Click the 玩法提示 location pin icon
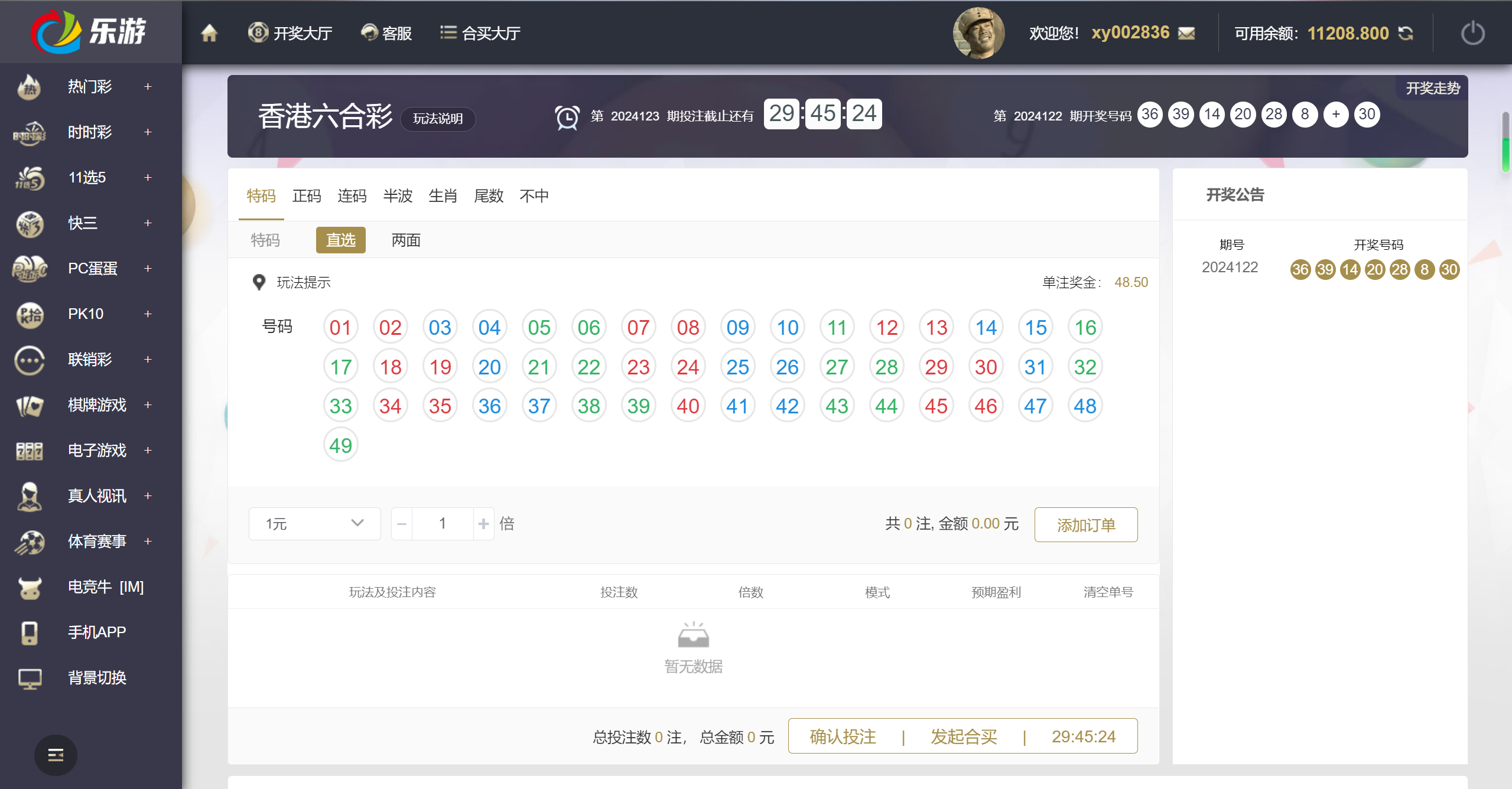This screenshot has width=1512, height=789. 259,282
